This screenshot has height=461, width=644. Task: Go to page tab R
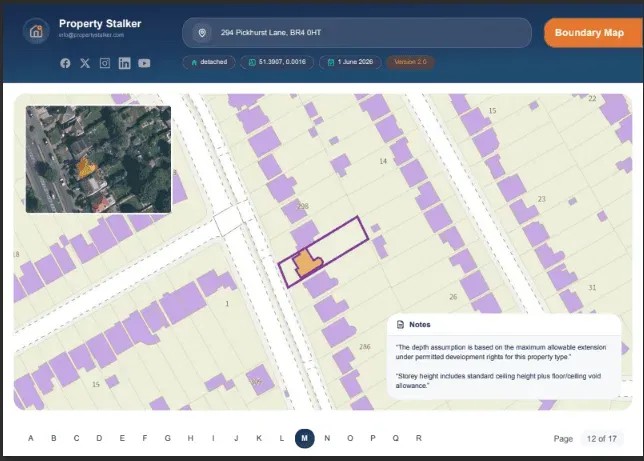pyautogui.click(x=419, y=438)
